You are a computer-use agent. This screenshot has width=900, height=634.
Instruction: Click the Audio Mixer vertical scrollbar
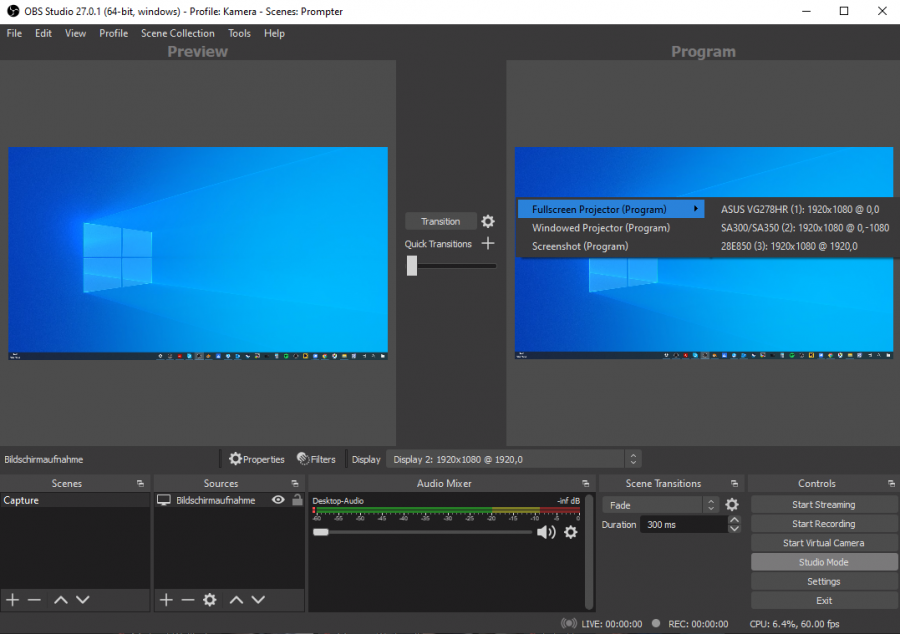tap(589, 551)
